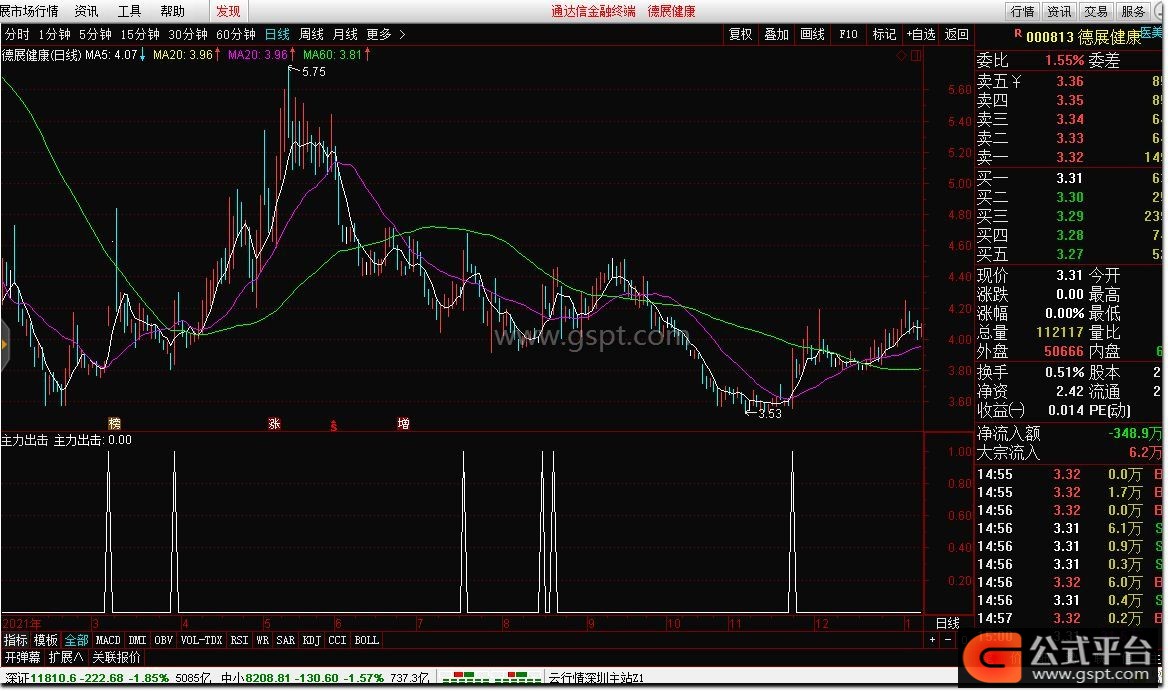Open the 服务 section
The width and height of the screenshot is (1168, 691).
coord(1132,11)
